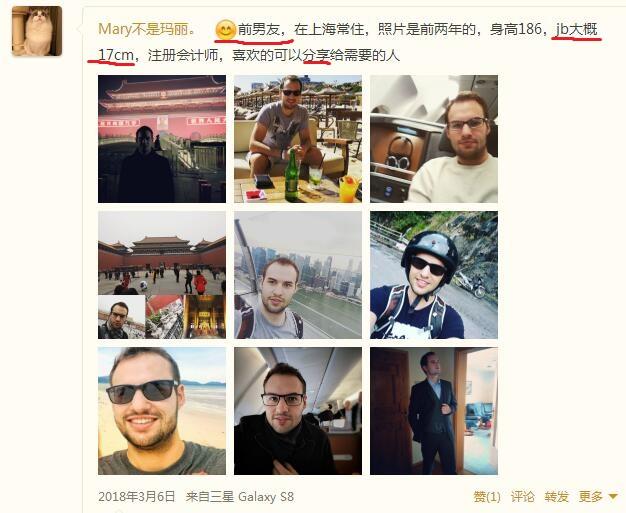626x513 pixels.
Task: Click the 转发 repost link
Action: (556, 497)
